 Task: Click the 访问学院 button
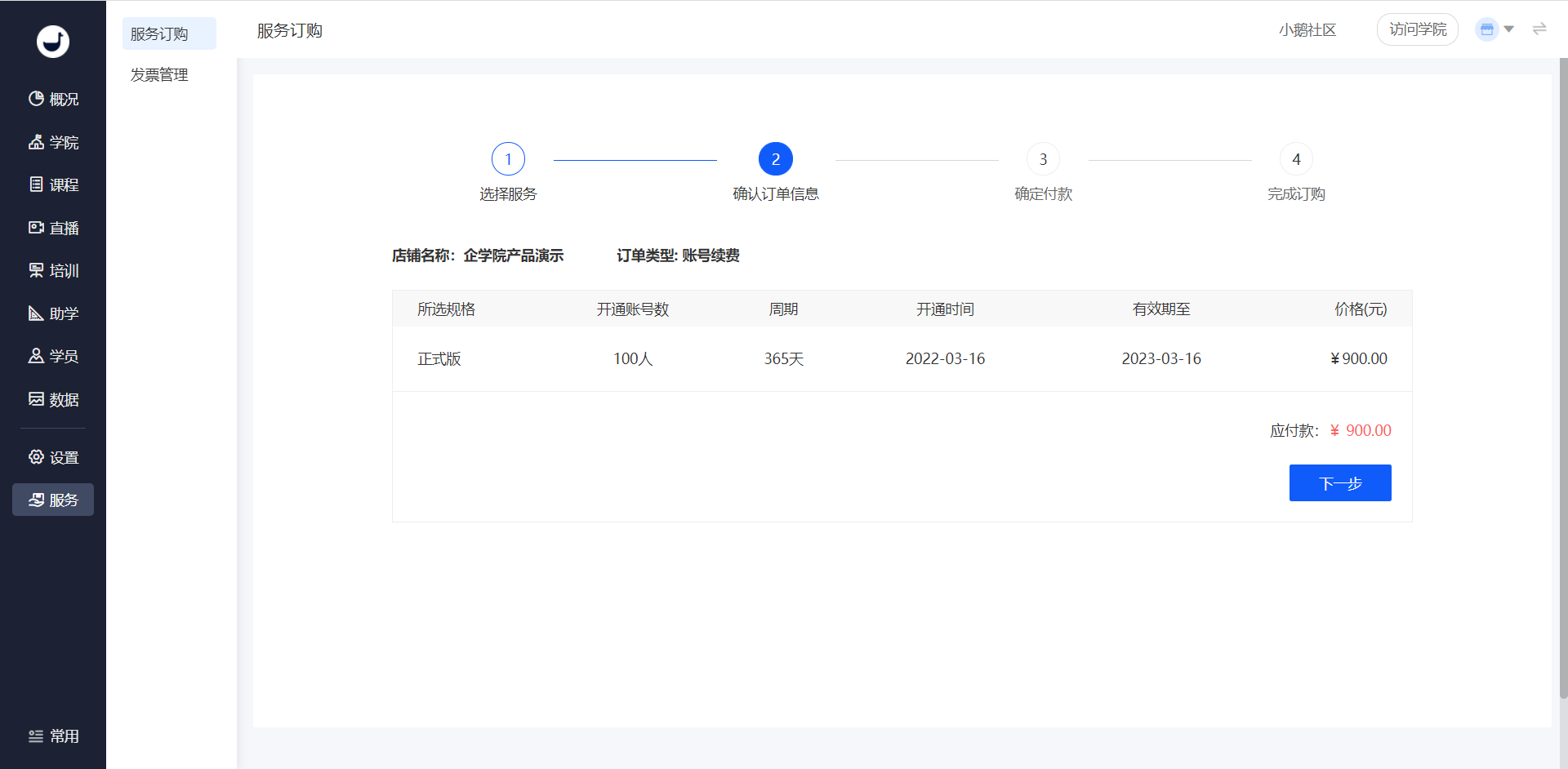[x=1418, y=29]
